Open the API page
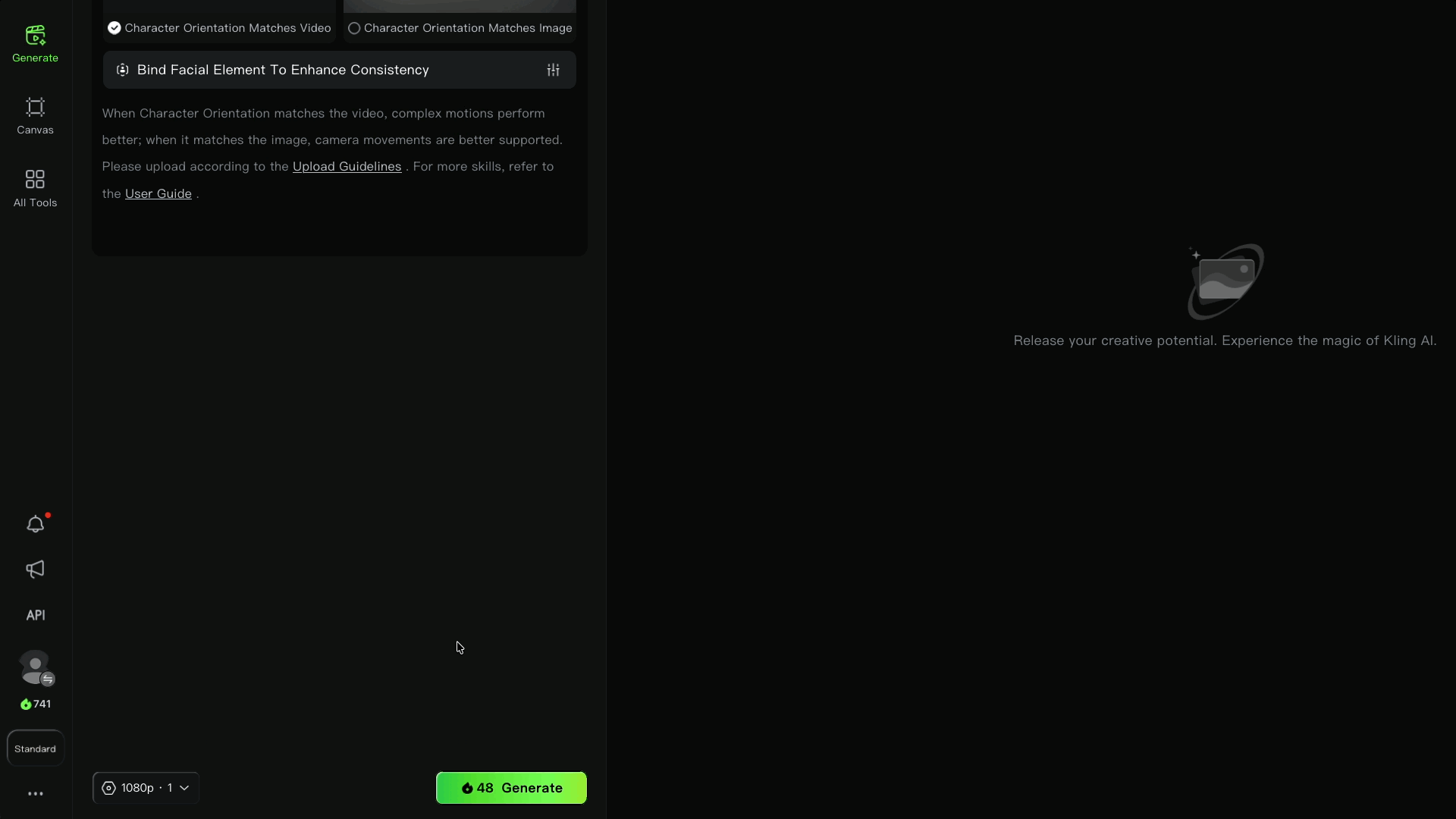Image resolution: width=1456 pixels, height=819 pixels. (x=35, y=615)
